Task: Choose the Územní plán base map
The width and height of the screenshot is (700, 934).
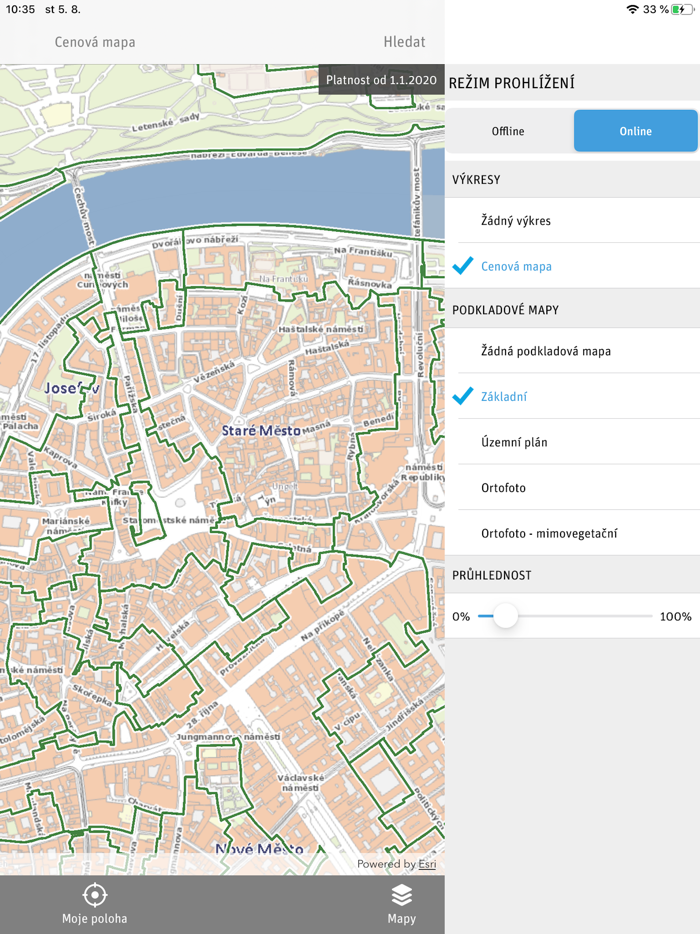Action: 573,442
